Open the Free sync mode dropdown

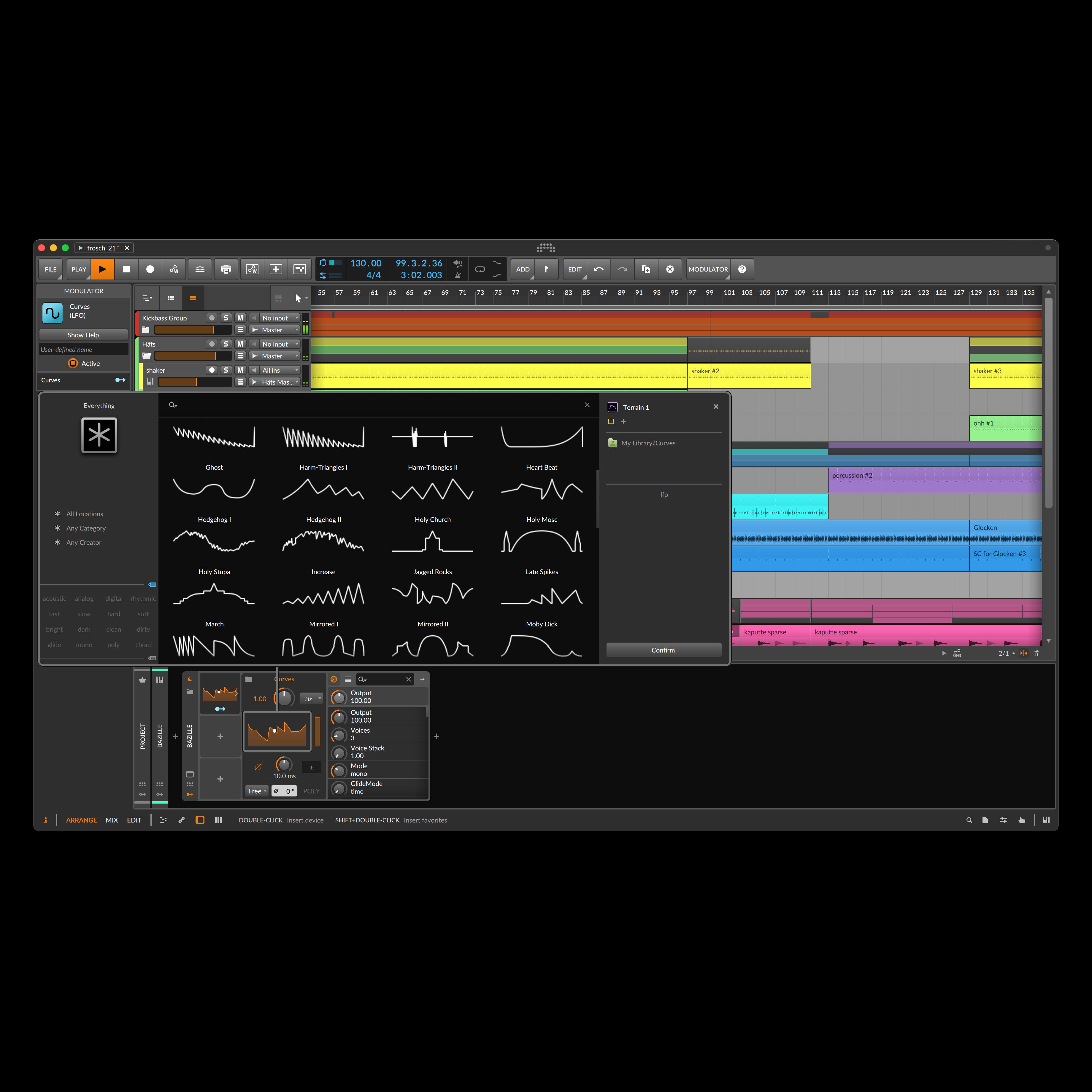[x=257, y=791]
